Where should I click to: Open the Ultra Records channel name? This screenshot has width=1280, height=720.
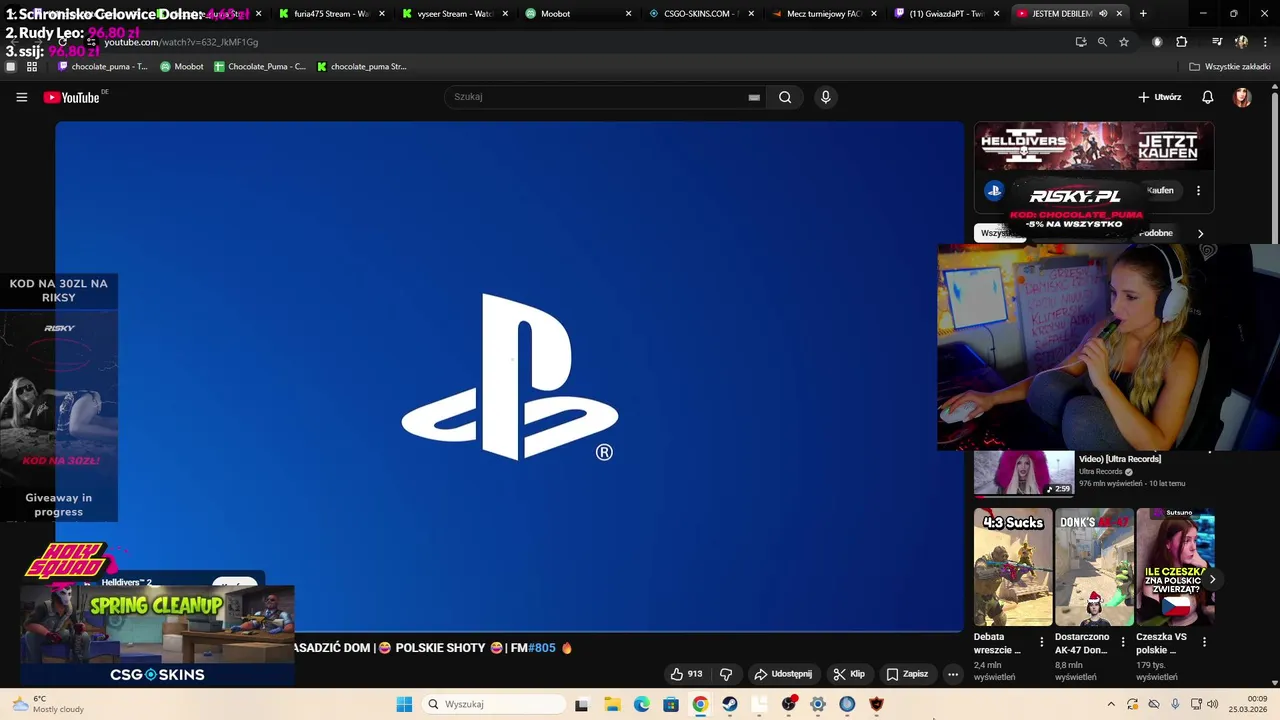pos(1100,472)
